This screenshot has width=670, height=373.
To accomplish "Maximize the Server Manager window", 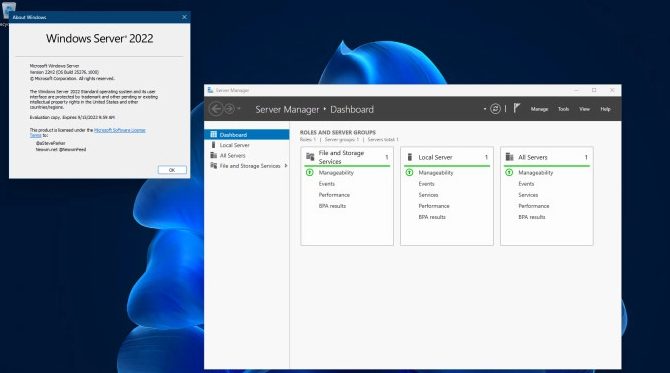I will click(594, 90).
